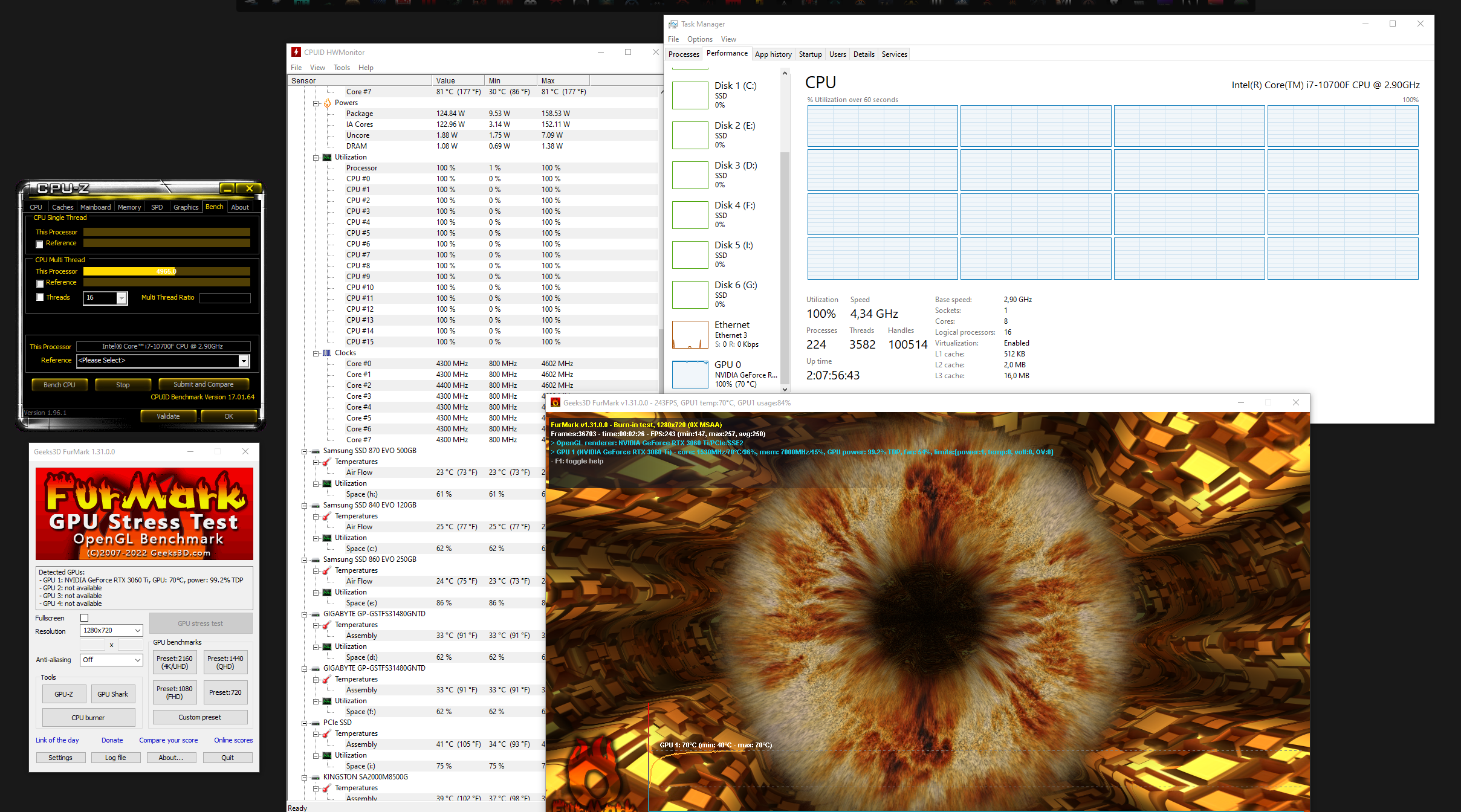1461x812 pixels.
Task: Click Submit and Compare in CPU-Z
Action: tap(203, 384)
